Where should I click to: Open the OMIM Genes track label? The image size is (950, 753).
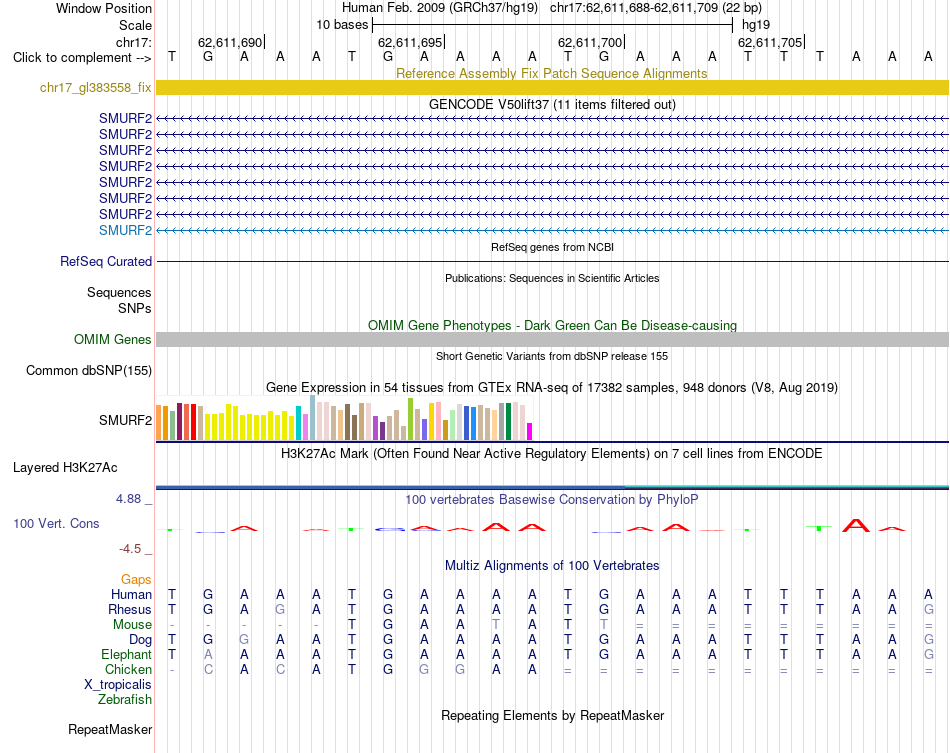(113, 339)
